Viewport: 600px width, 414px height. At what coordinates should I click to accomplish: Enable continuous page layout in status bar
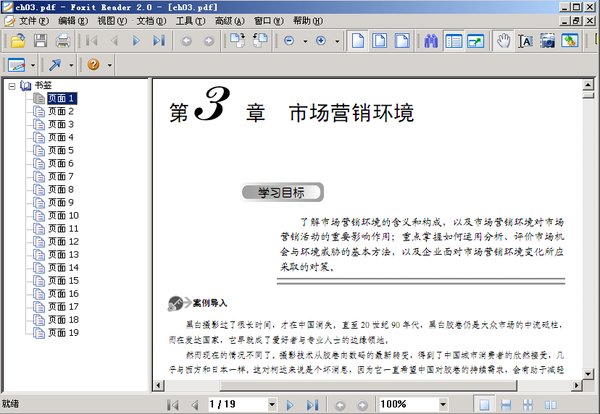pos(506,404)
